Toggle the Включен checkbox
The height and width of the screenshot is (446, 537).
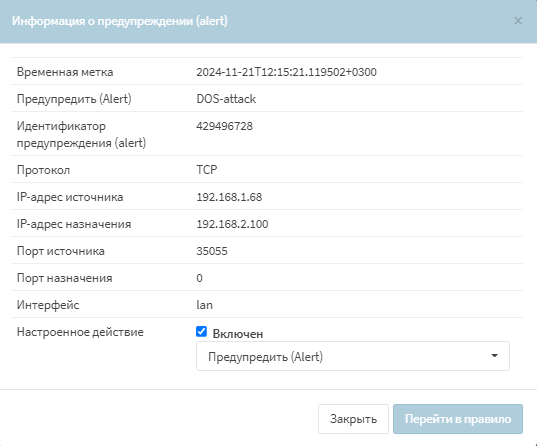pyautogui.click(x=201, y=332)
